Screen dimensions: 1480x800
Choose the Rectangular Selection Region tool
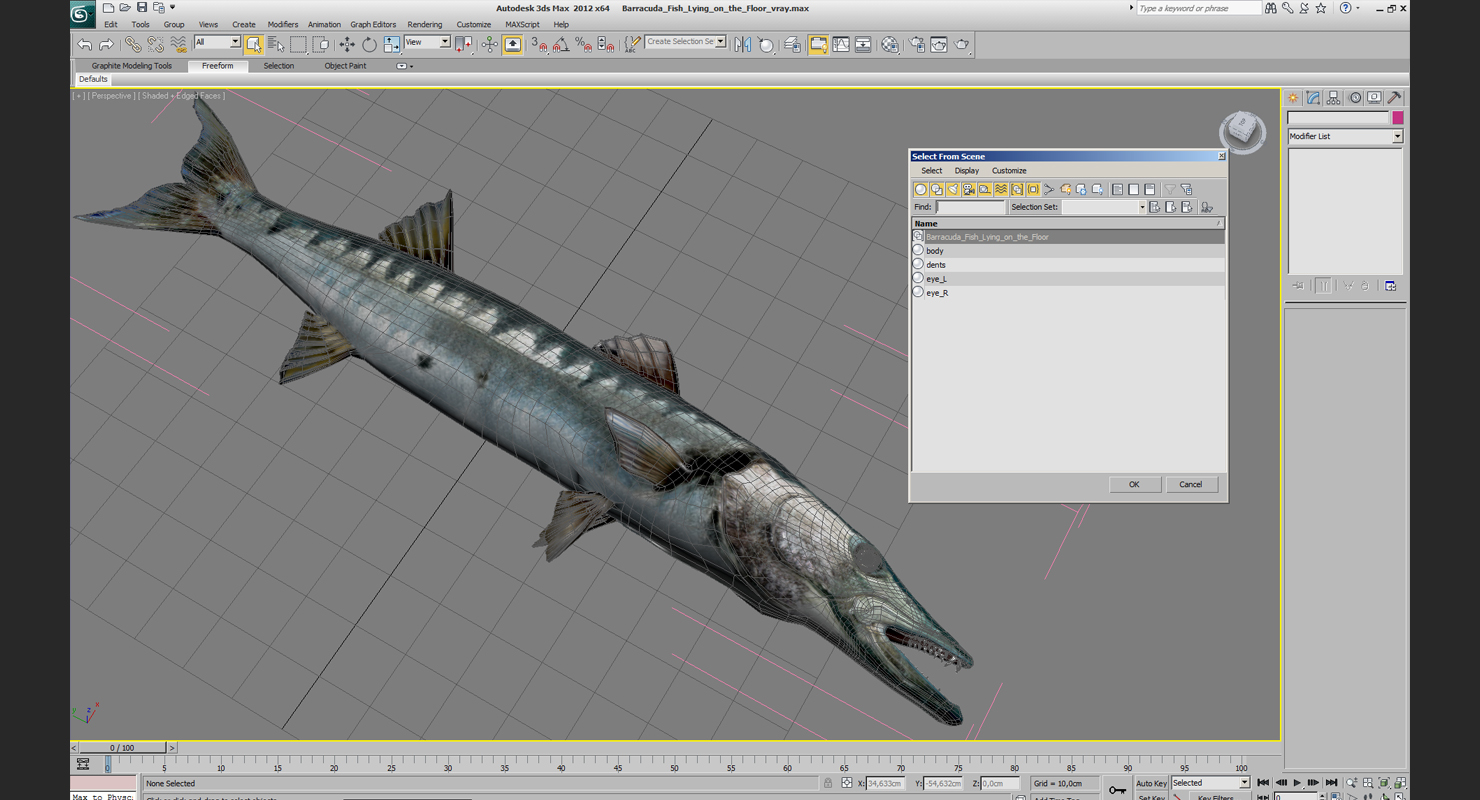coord(298,45)
